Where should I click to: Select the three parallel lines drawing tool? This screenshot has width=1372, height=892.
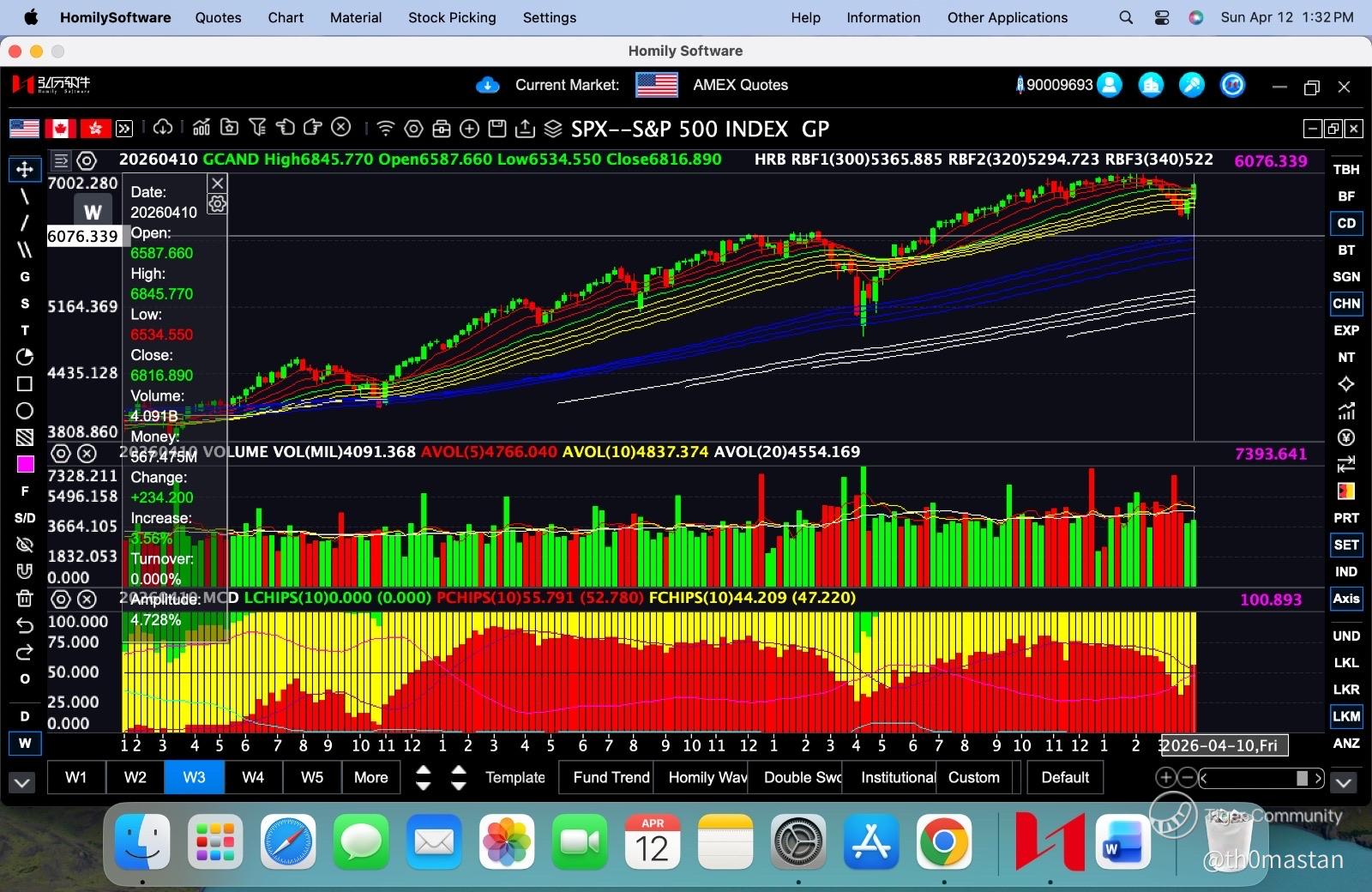coord(25,250)
